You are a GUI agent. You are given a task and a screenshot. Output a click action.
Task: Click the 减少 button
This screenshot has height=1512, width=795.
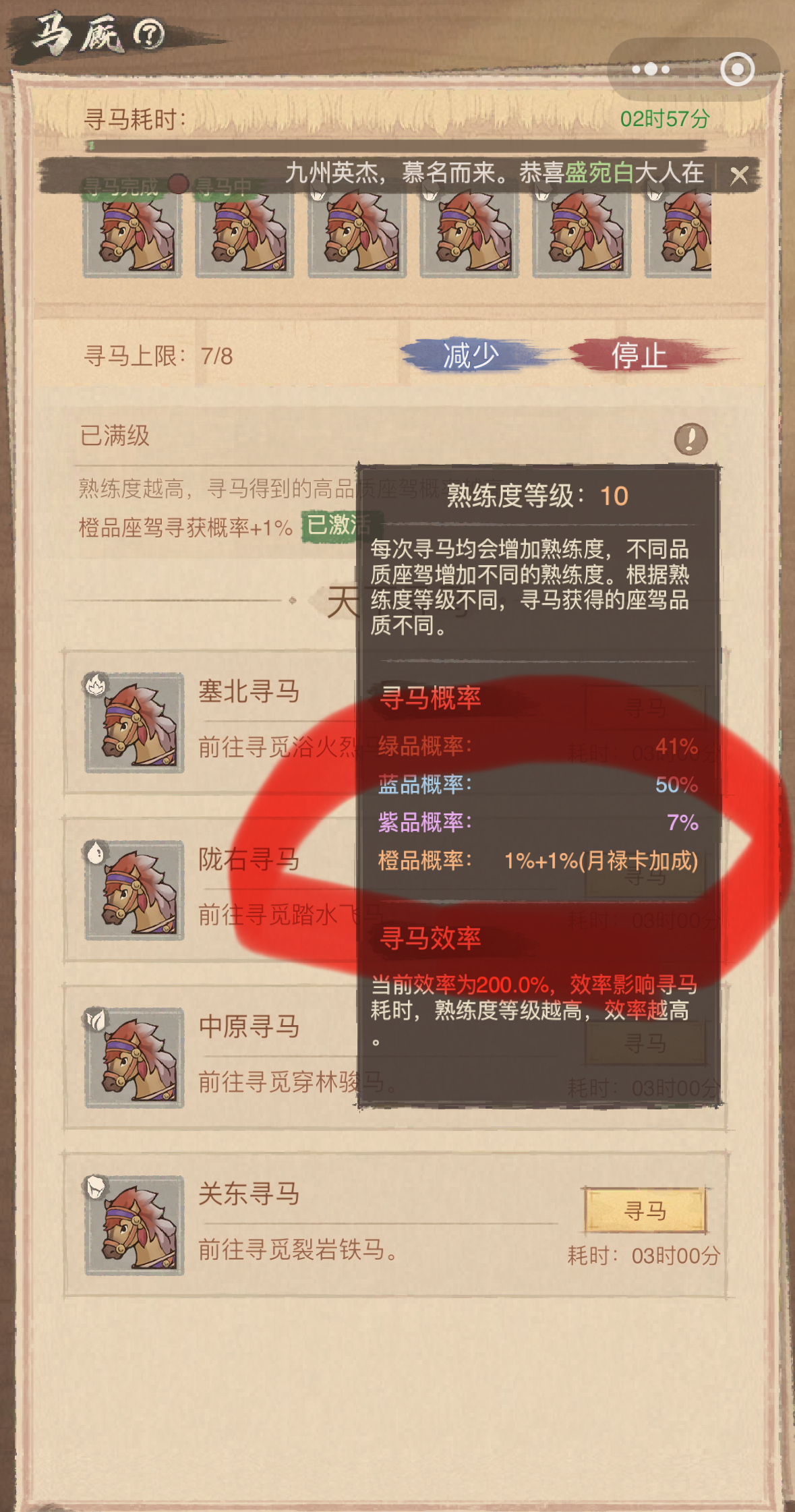pos(471,355)
